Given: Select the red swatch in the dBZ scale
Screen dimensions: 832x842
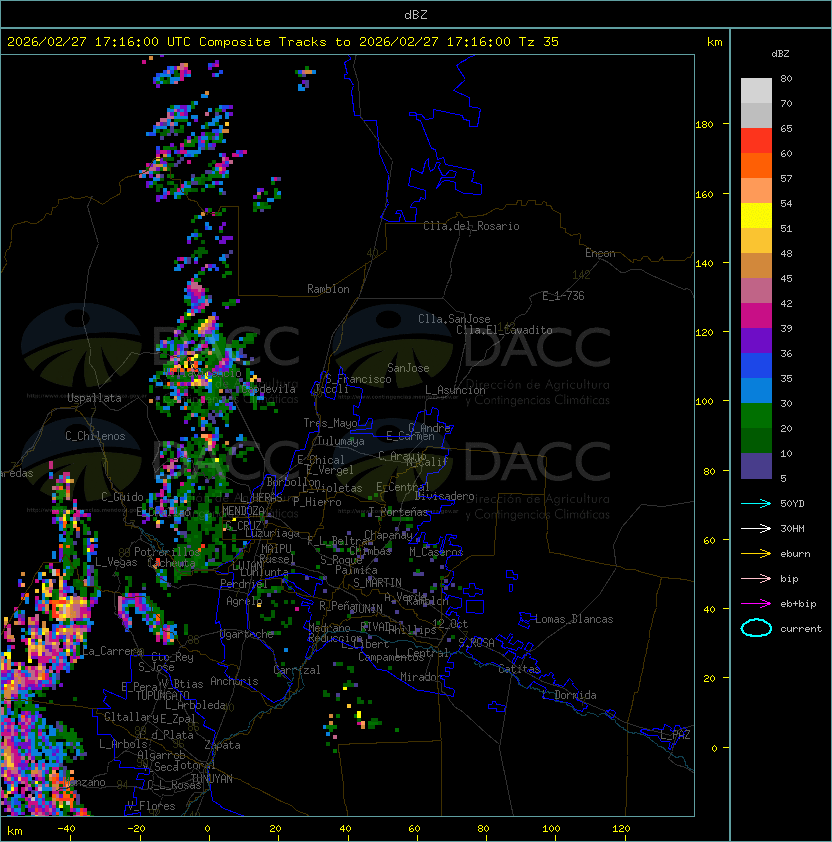Looking at the screenshot, I should click(x=756, y=141).
